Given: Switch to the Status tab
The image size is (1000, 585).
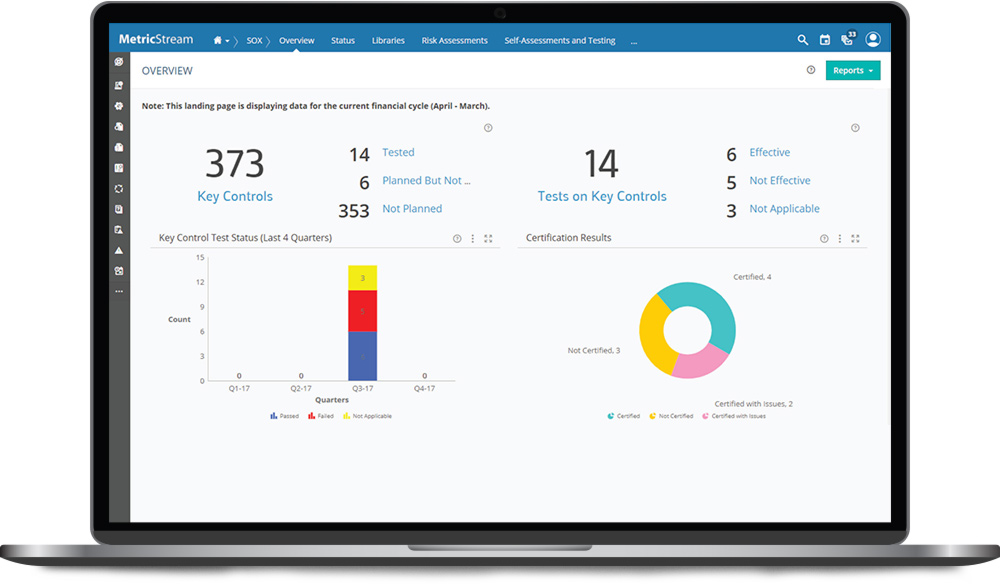Looking at the screenshot, I should tap(343, 40).
